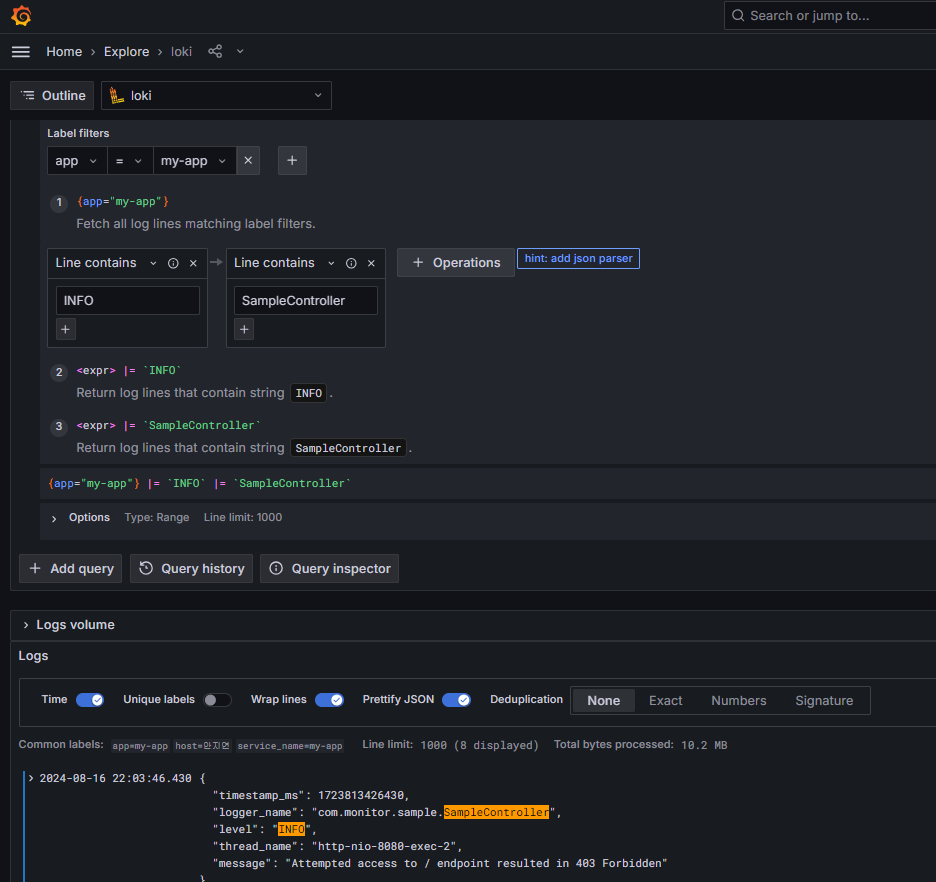Open the loki data source picker
The image size is (936, 882).
pyautogui.click(x=216, y=95)
